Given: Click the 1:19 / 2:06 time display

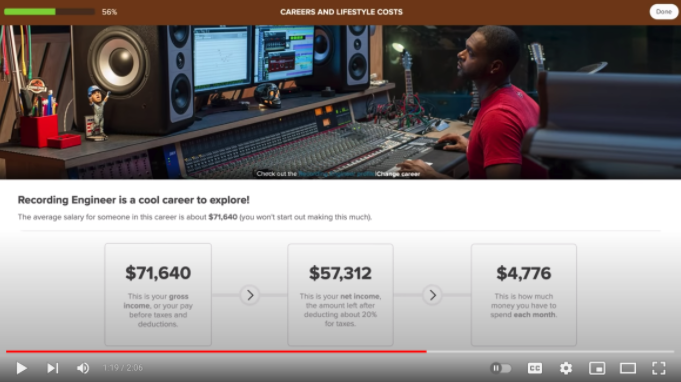Looking at the screenshot, I should click(x=122, y=368).
